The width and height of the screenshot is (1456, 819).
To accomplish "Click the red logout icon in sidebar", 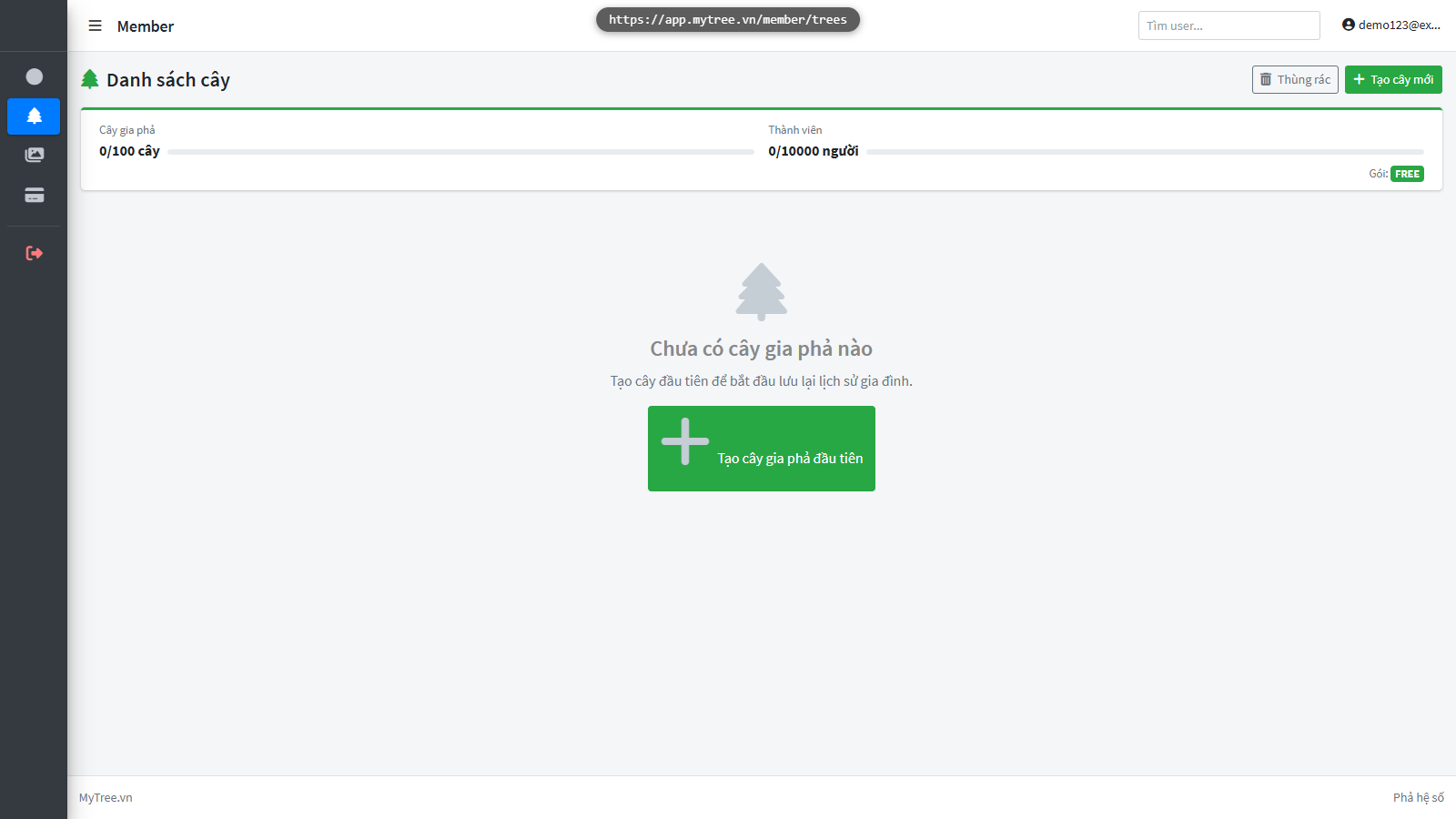I will (35, 253).
